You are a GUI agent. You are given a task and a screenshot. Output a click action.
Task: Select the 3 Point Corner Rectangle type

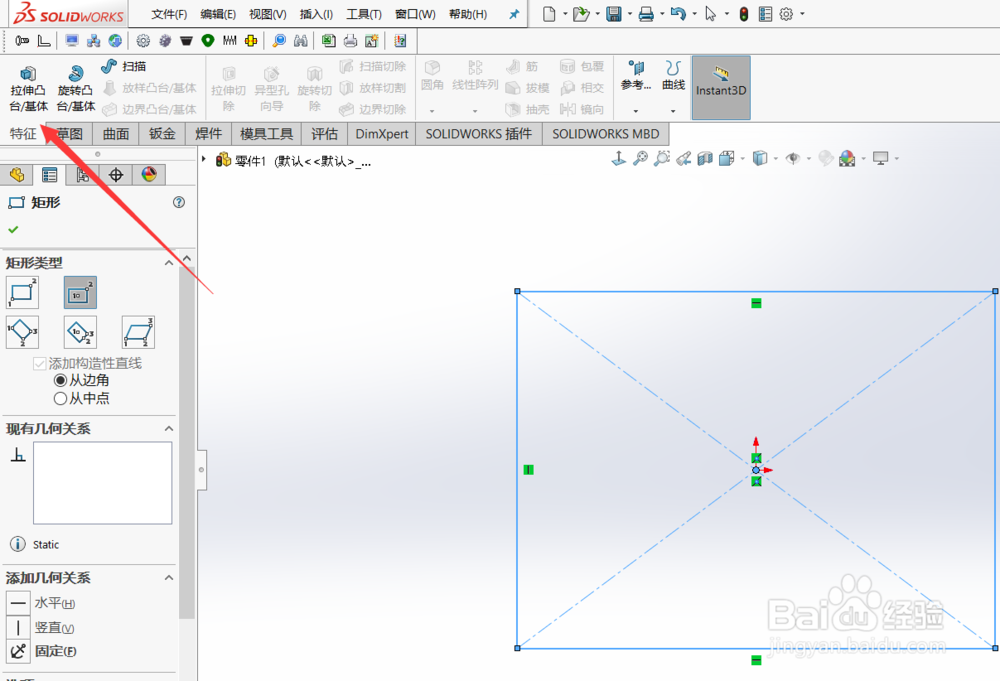coord(22,332)
